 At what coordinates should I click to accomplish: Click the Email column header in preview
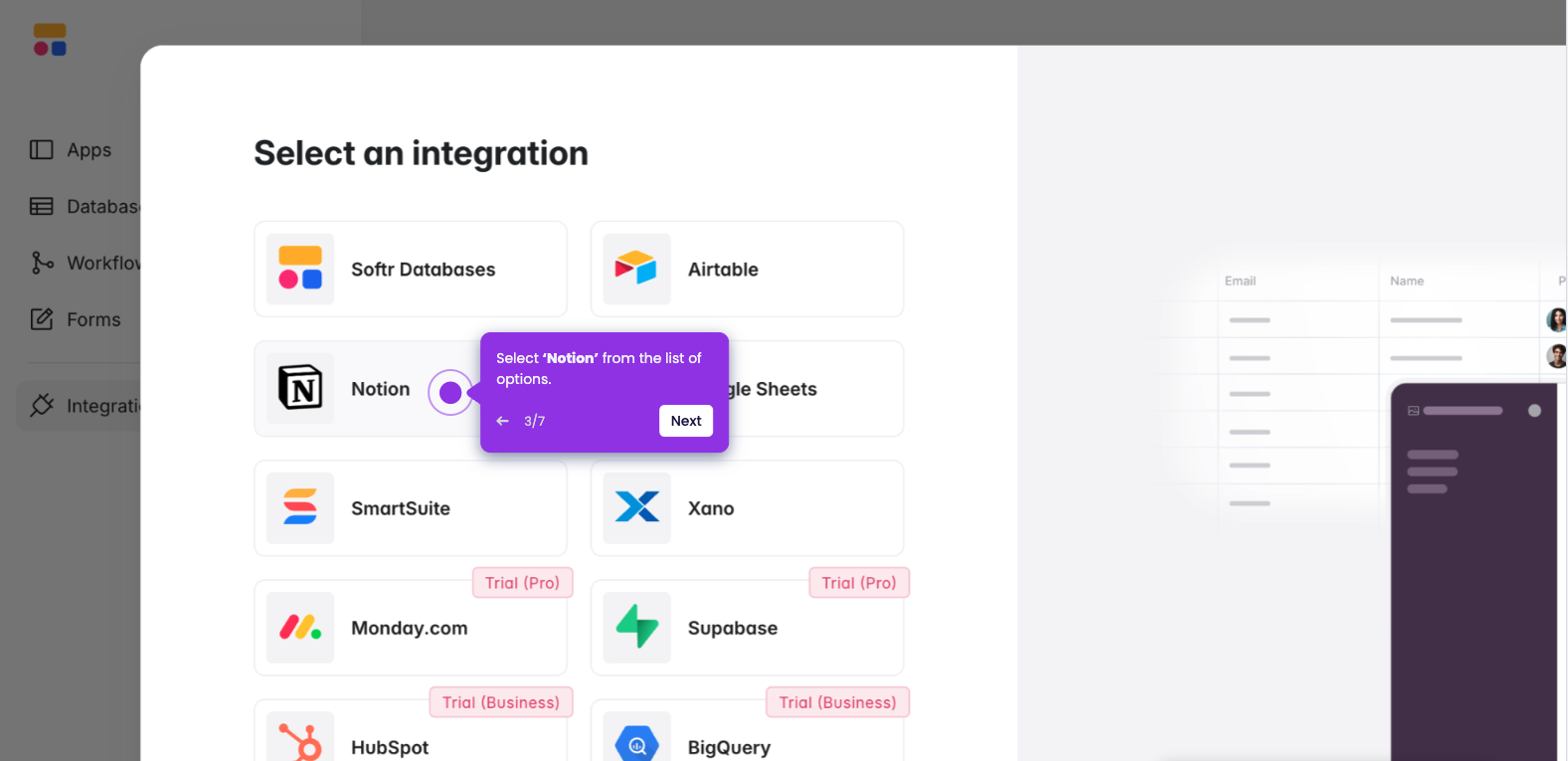point(1240,282)
